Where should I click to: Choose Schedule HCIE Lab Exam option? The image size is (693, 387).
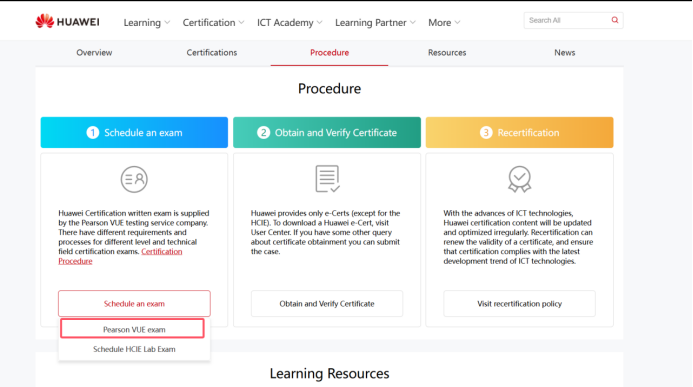click(x=134, y=349)
